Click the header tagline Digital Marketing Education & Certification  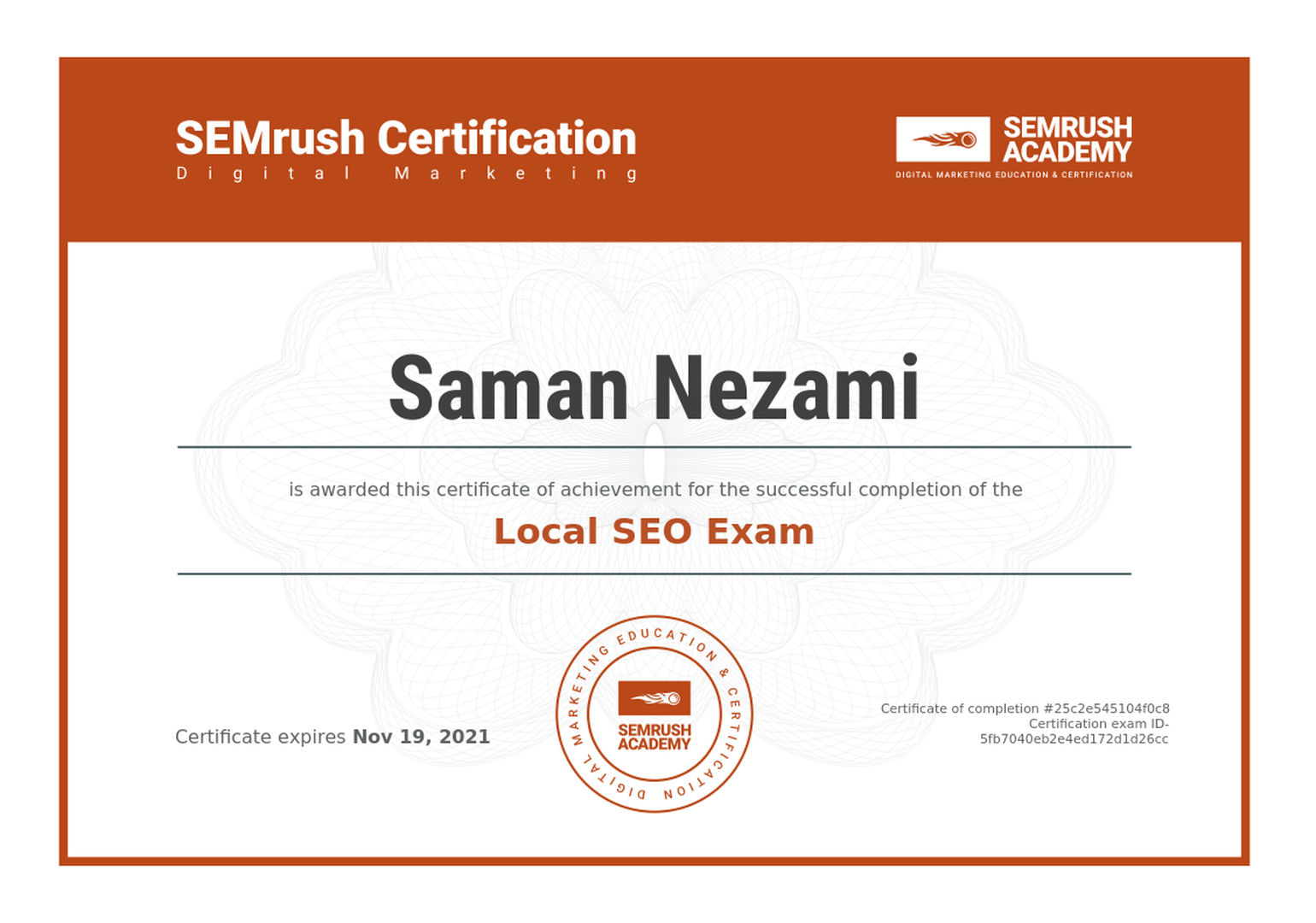1013,175
